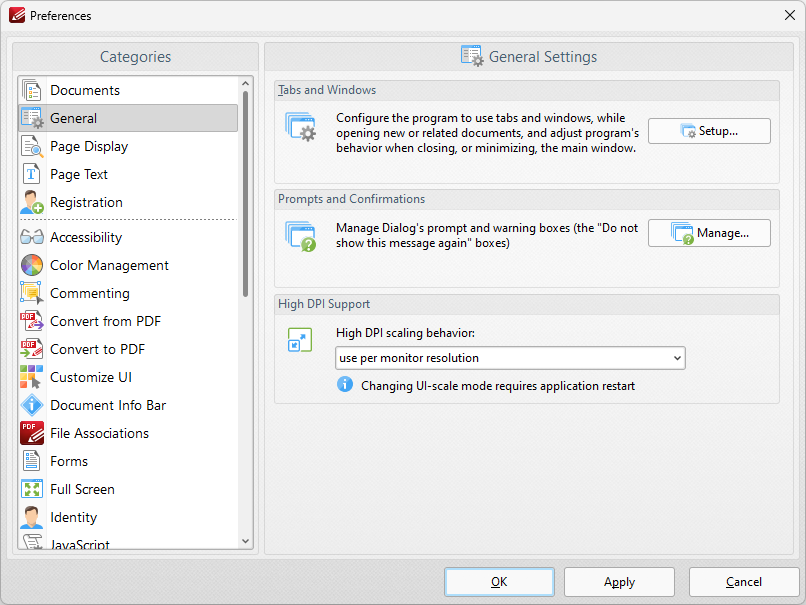Select Identity category
Image resolution: width=806 pixels, height=605 pixels.
pyautogui.click(x=129, y=517)
